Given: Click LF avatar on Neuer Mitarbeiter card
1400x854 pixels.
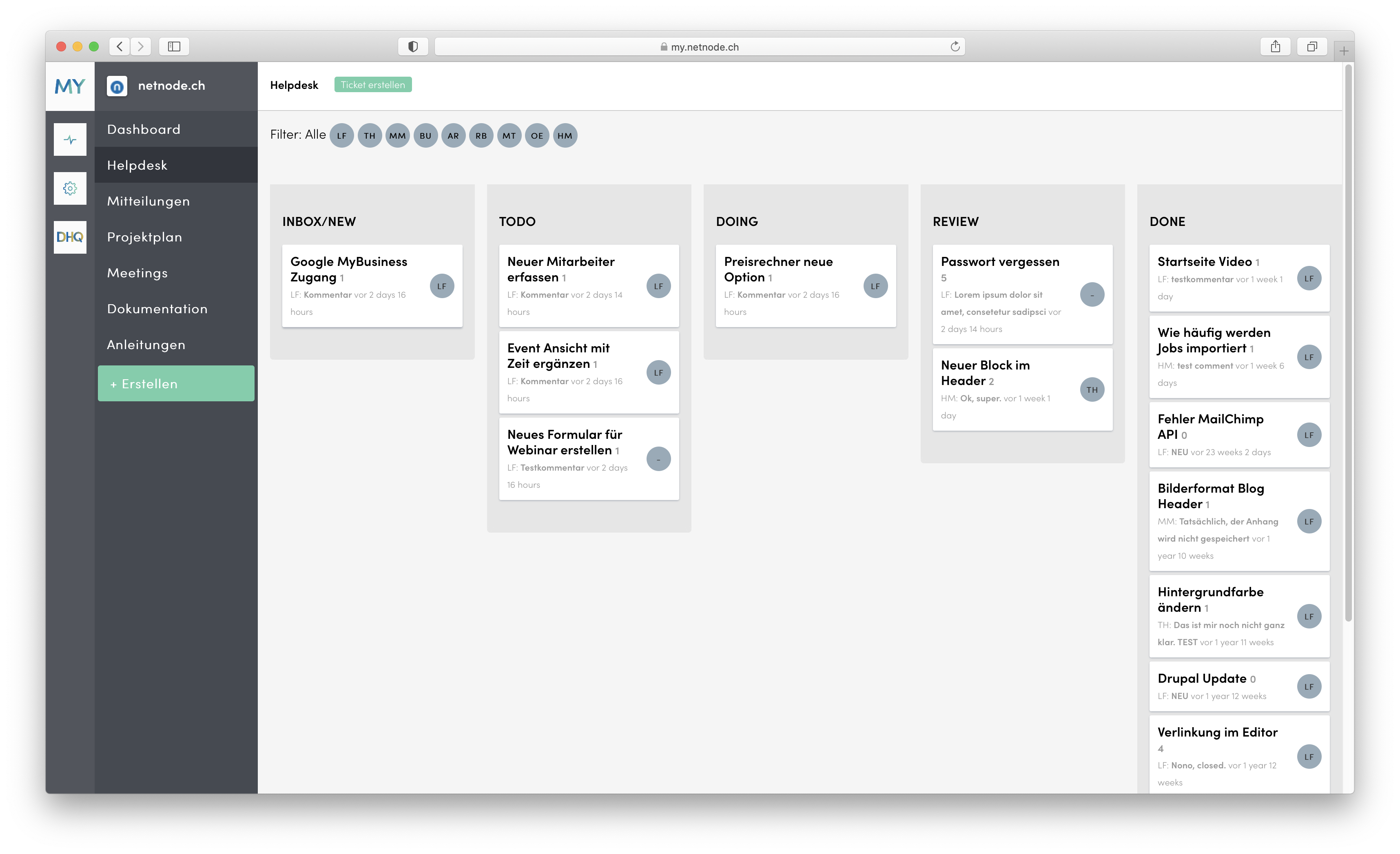Looking at the screenshot, I should [x=658, y=286].
